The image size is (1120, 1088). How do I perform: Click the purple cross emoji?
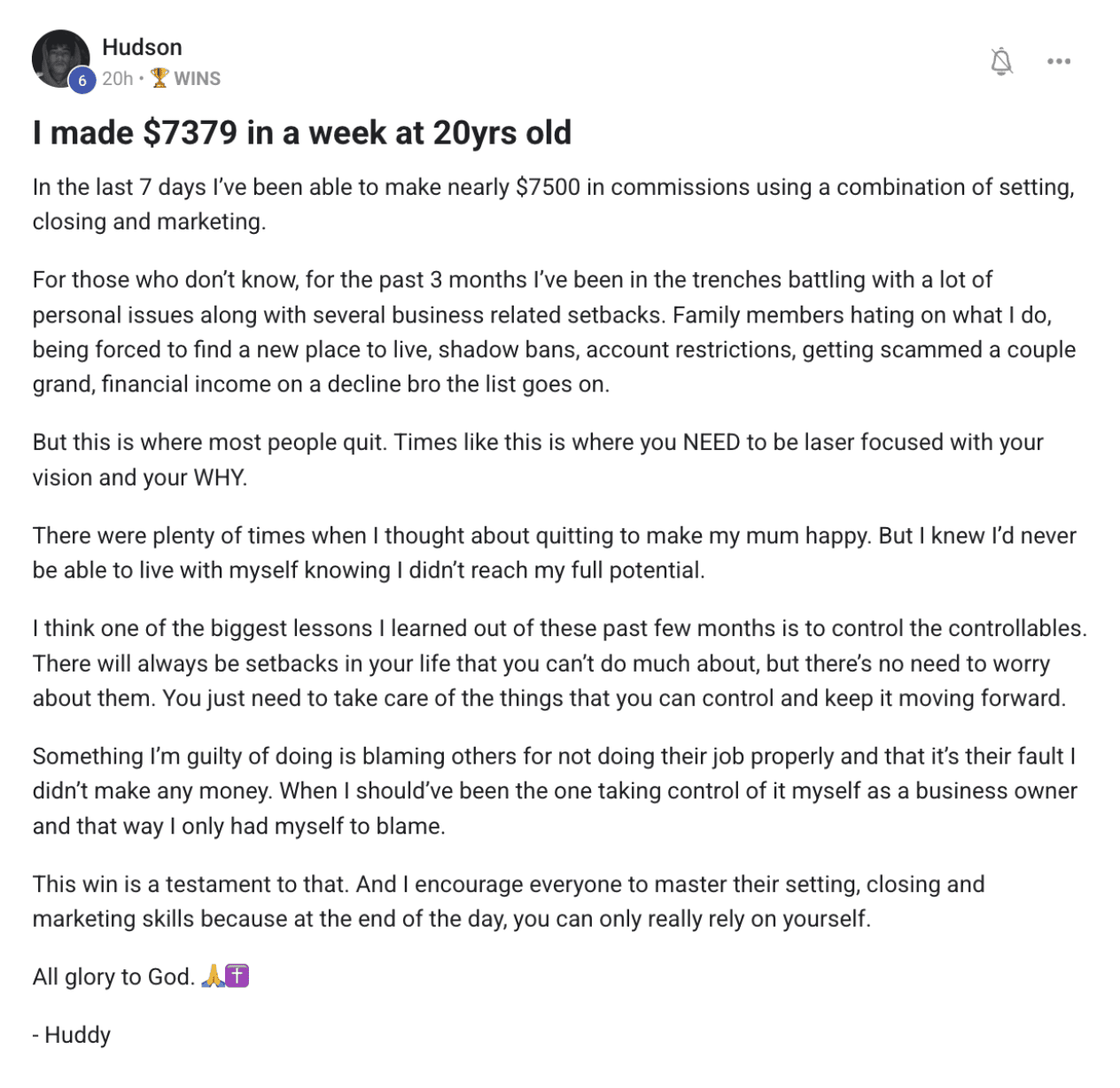pos(237,975)
